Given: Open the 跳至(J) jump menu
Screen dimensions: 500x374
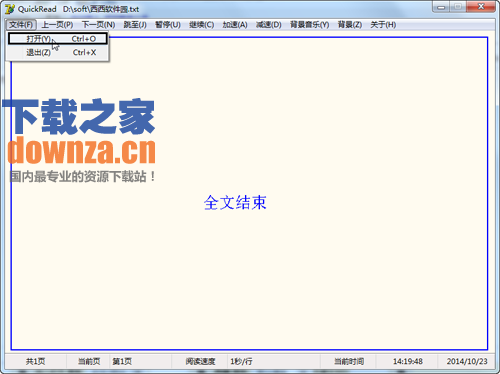Looking at the screenshot, I should 135,25.
